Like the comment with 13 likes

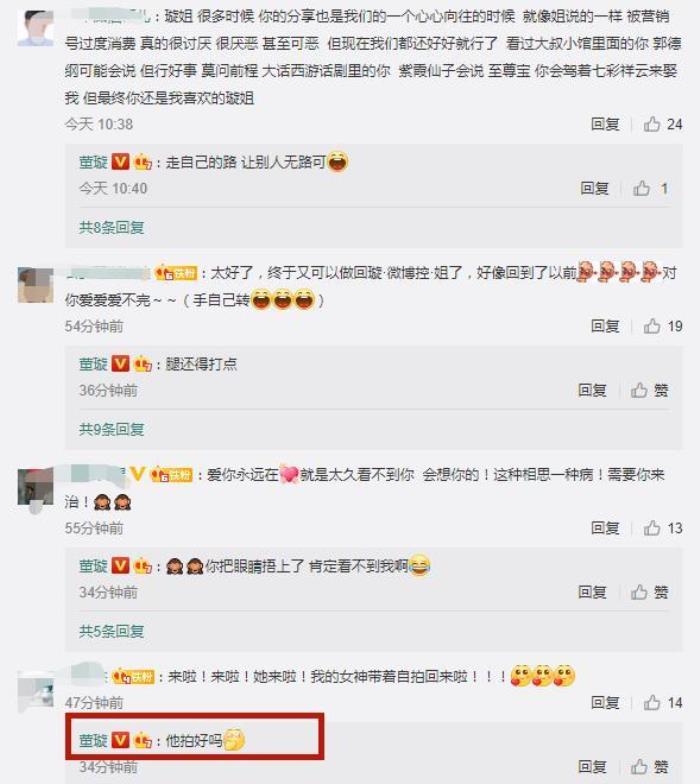(x=662, y=528)
